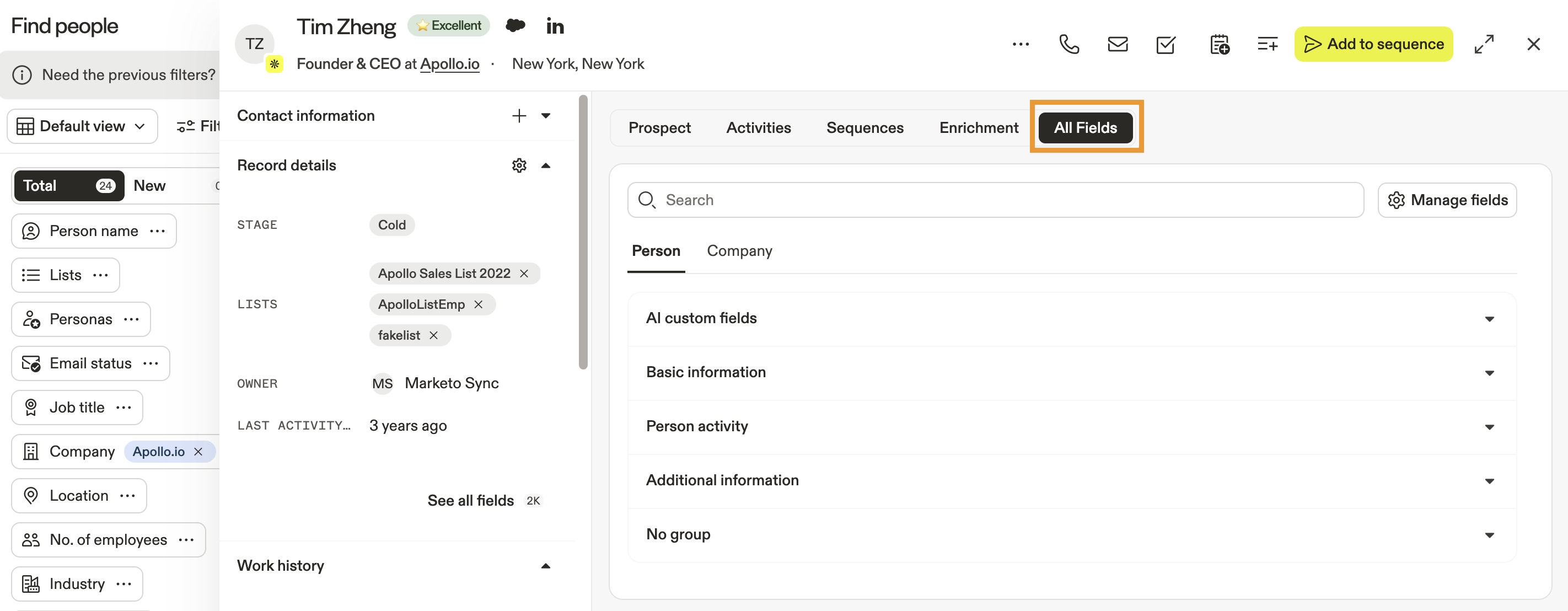Click the left panel vertical scrollbar
The image size is (1568, 611).
[x=583, y=233]
